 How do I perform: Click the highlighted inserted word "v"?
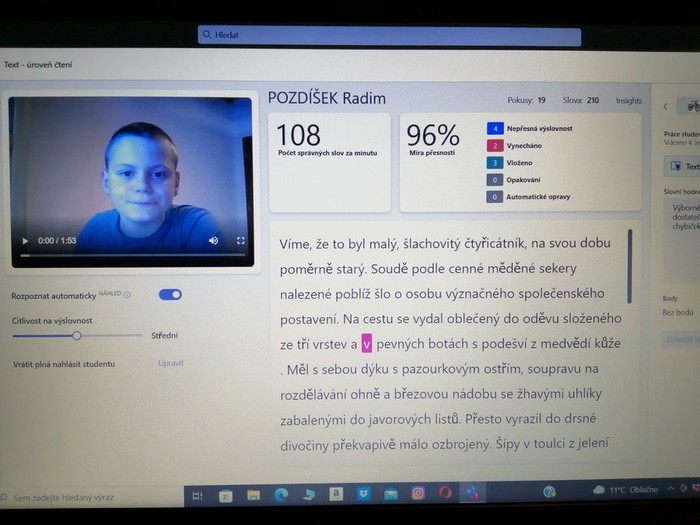coord(366,344)
